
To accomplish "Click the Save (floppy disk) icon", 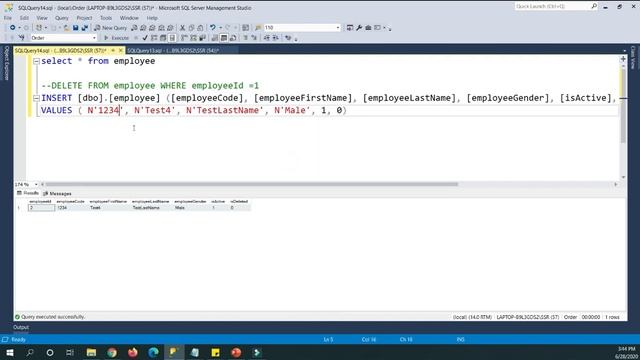I will click(76, 28).
